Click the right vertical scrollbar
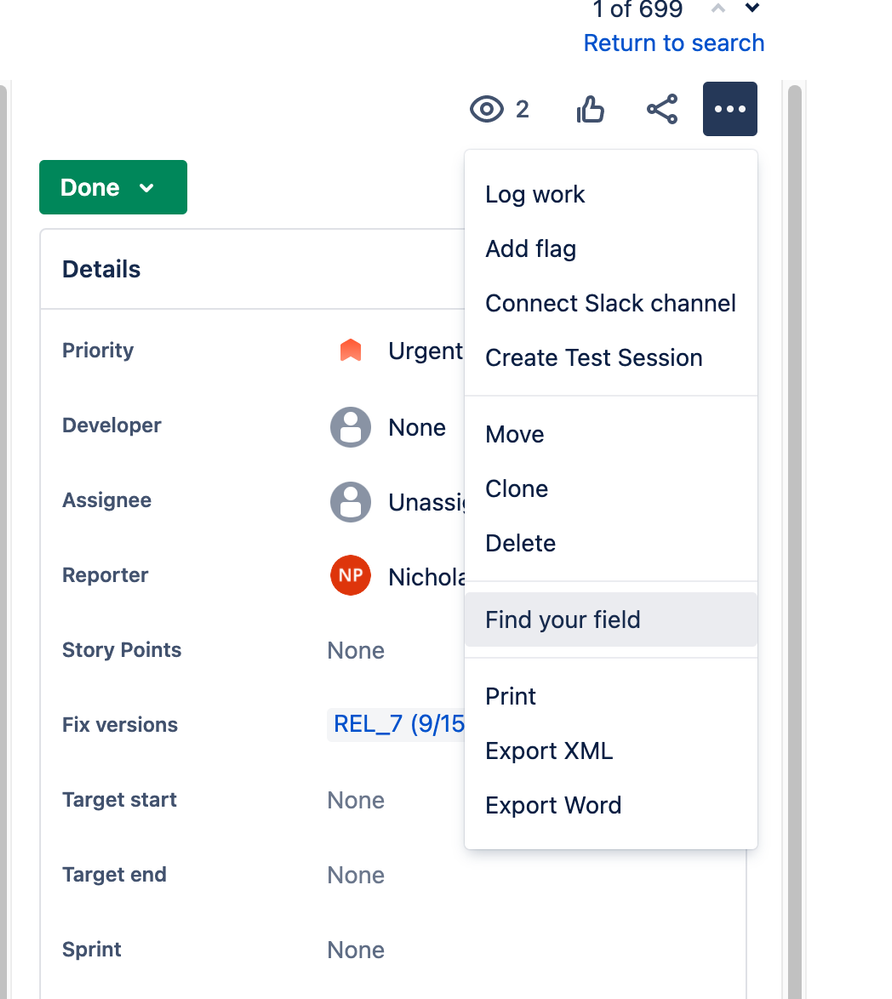Image resolution: width=892 pixels, height=999 pixels. (x=795, y=542)
